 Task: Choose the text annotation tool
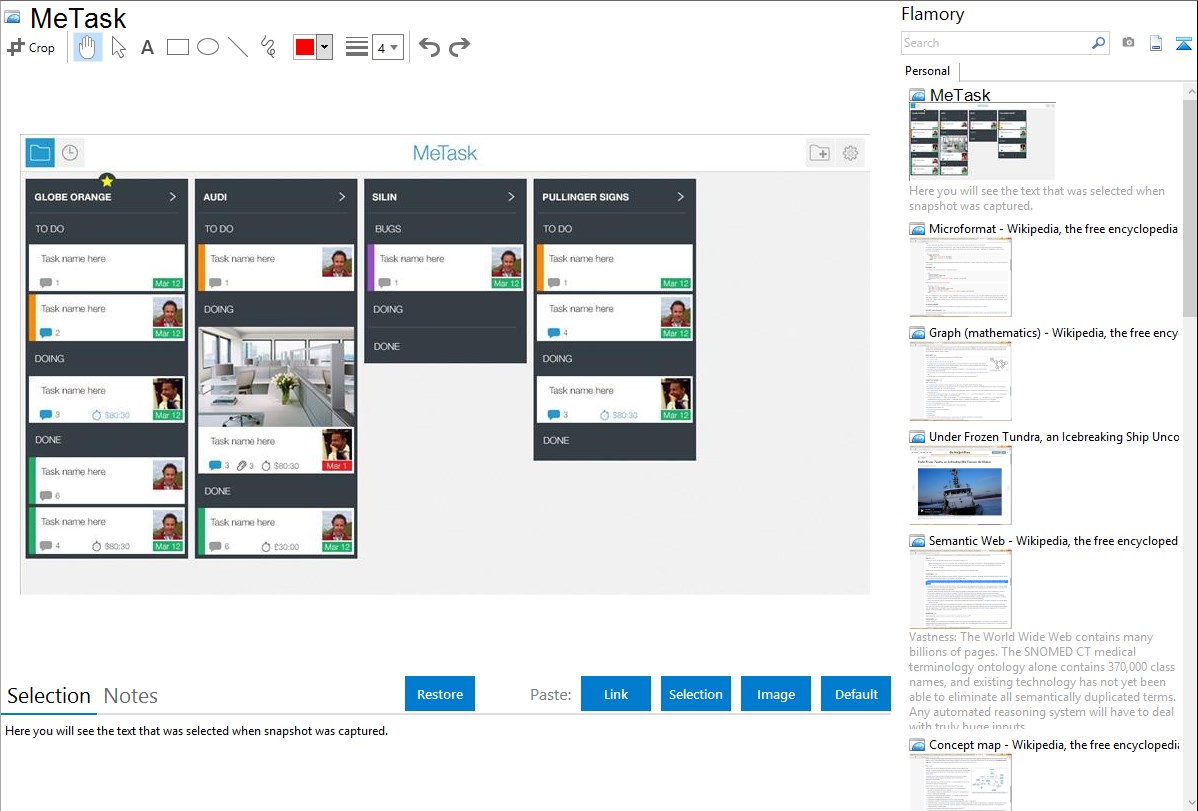coord(147,47)
